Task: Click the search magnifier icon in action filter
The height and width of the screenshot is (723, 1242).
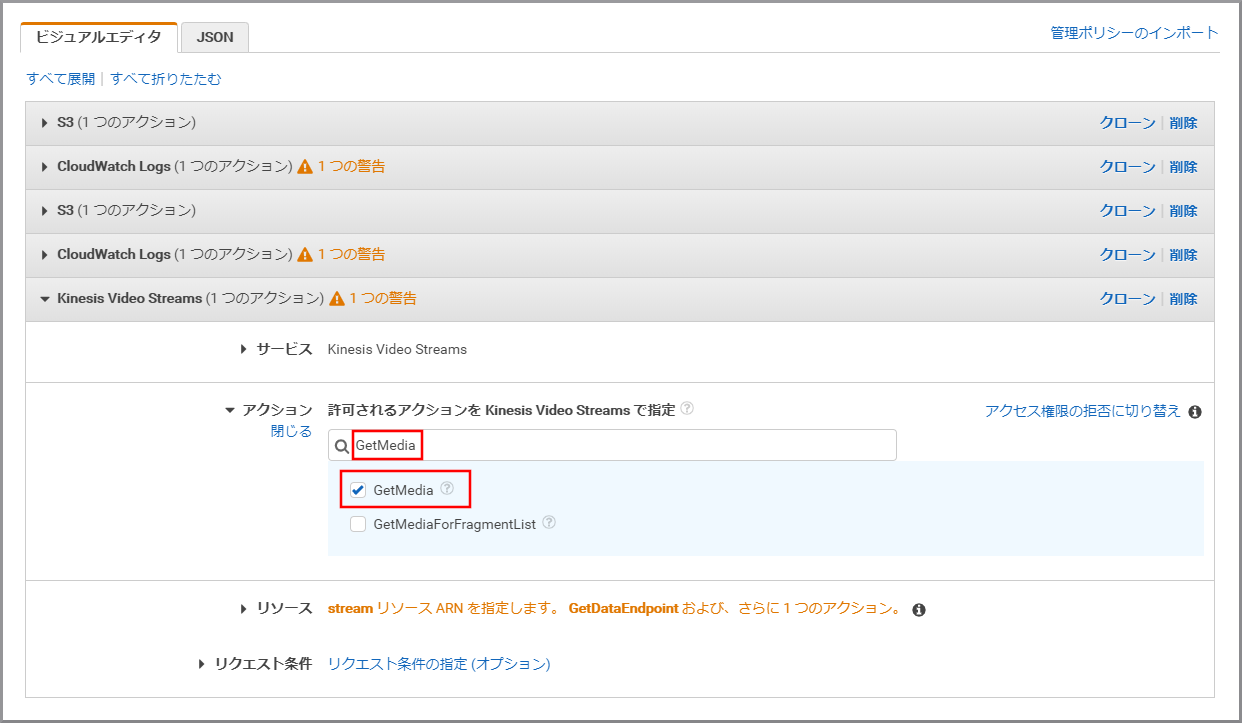Action: 341,446
